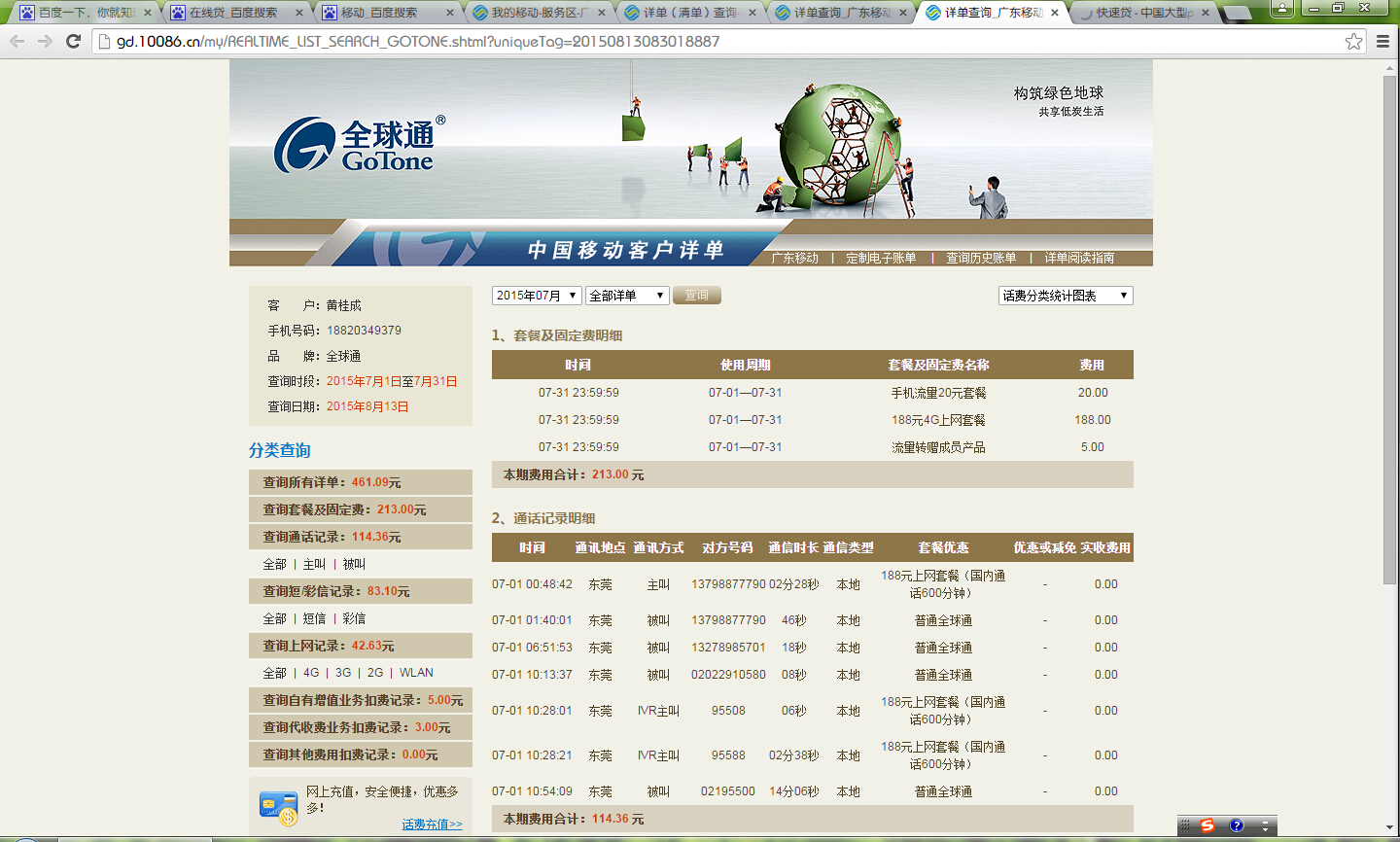This screenshot has width=1400, height=842.
Task: Click the number 02022910580 in call records
Action: (728, 675)
